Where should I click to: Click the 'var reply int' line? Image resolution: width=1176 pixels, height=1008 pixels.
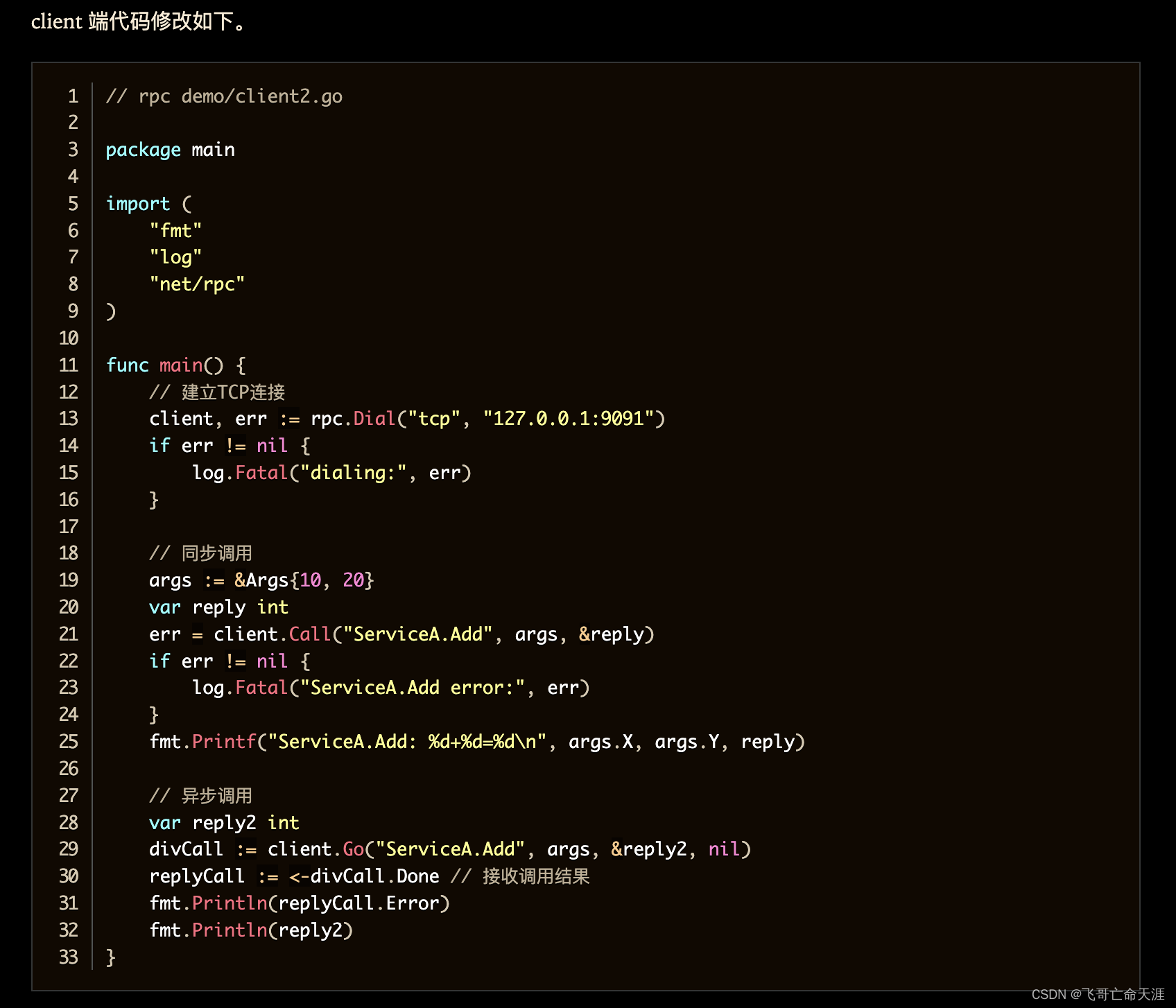point(218,607)
